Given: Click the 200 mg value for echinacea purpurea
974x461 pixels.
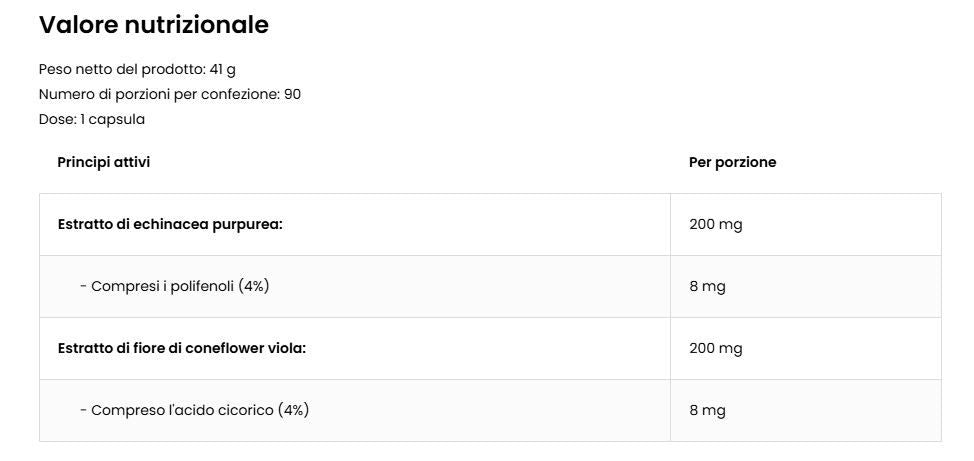Looking at the screenshot, I should click(x=715, y=225).
